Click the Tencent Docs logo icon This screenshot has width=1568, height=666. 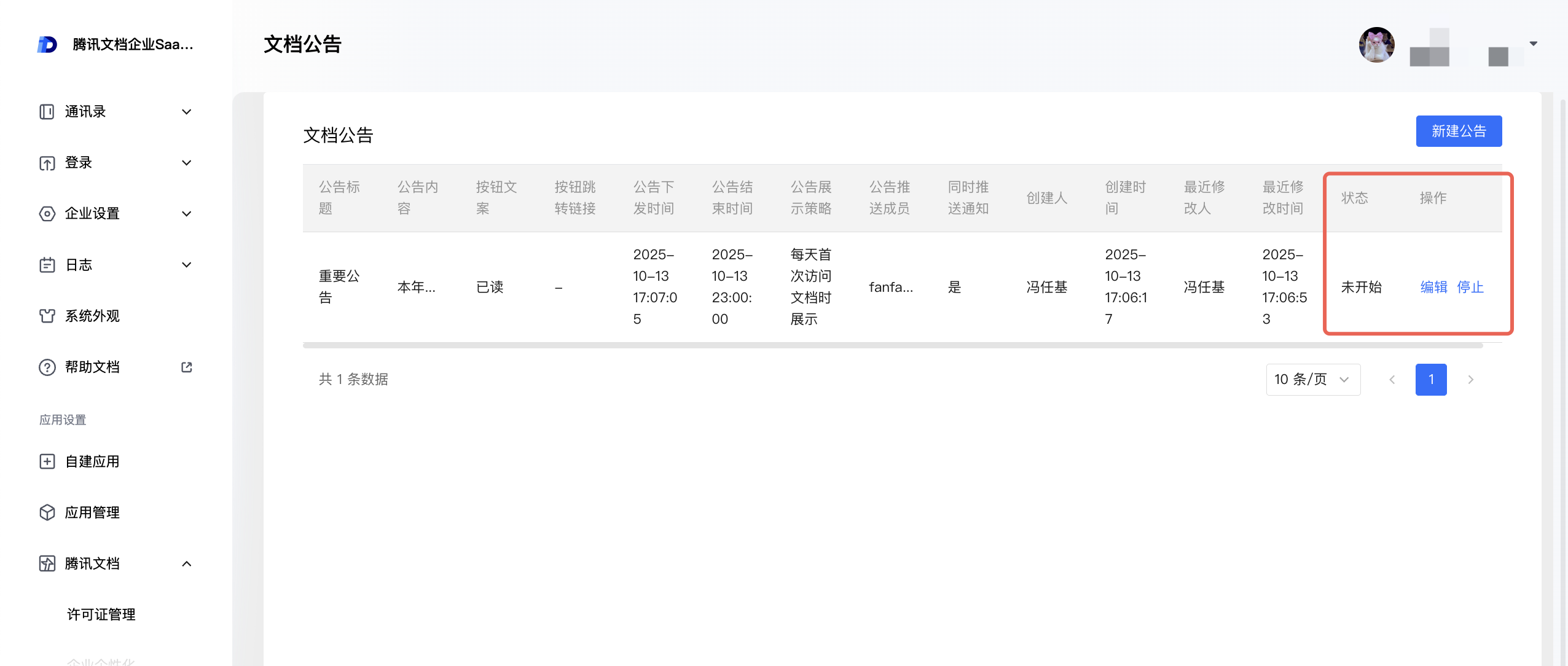tap(47, 44)
